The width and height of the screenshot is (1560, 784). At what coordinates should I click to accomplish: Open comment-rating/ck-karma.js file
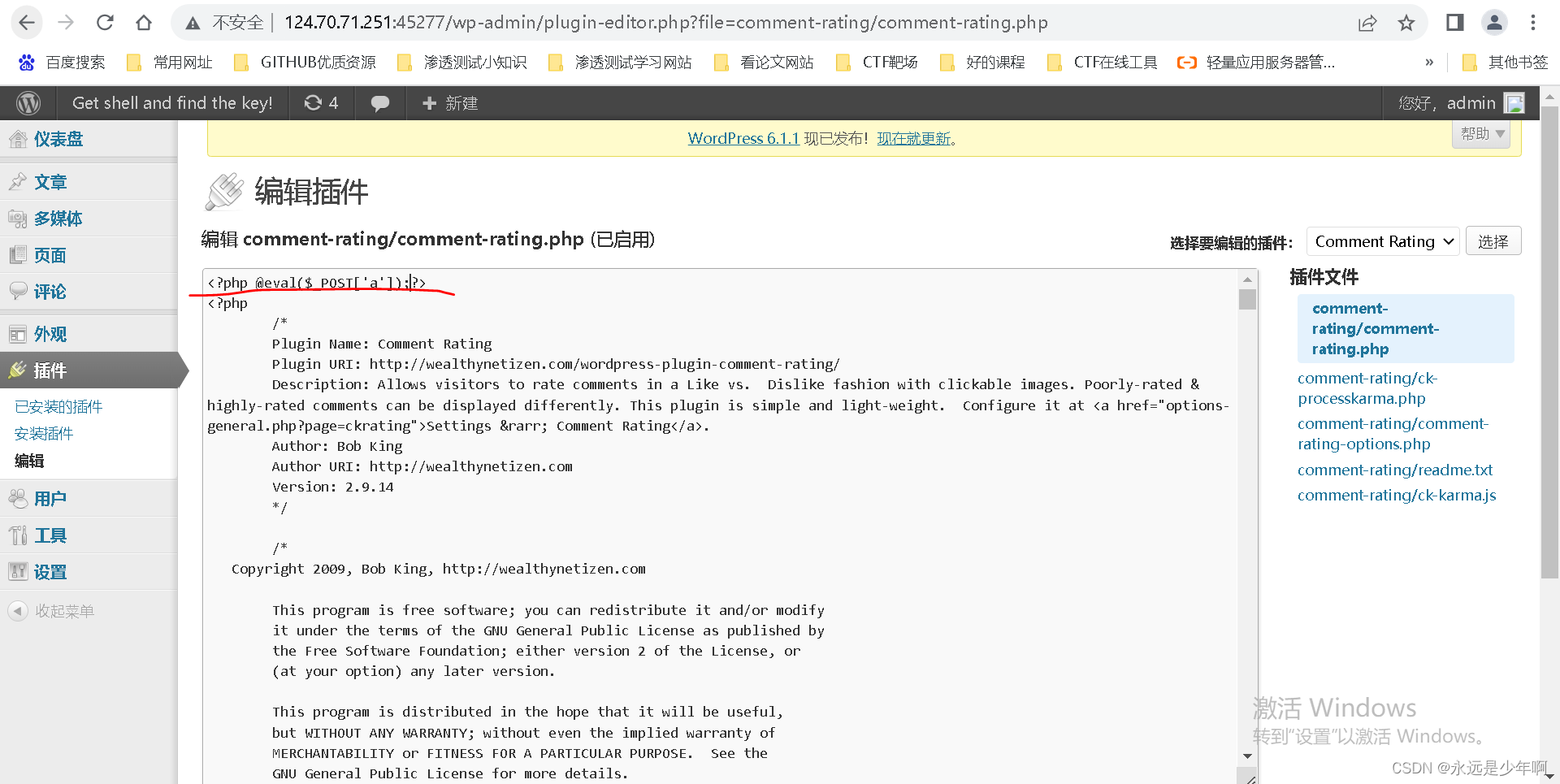click(x=1397, y=496)
